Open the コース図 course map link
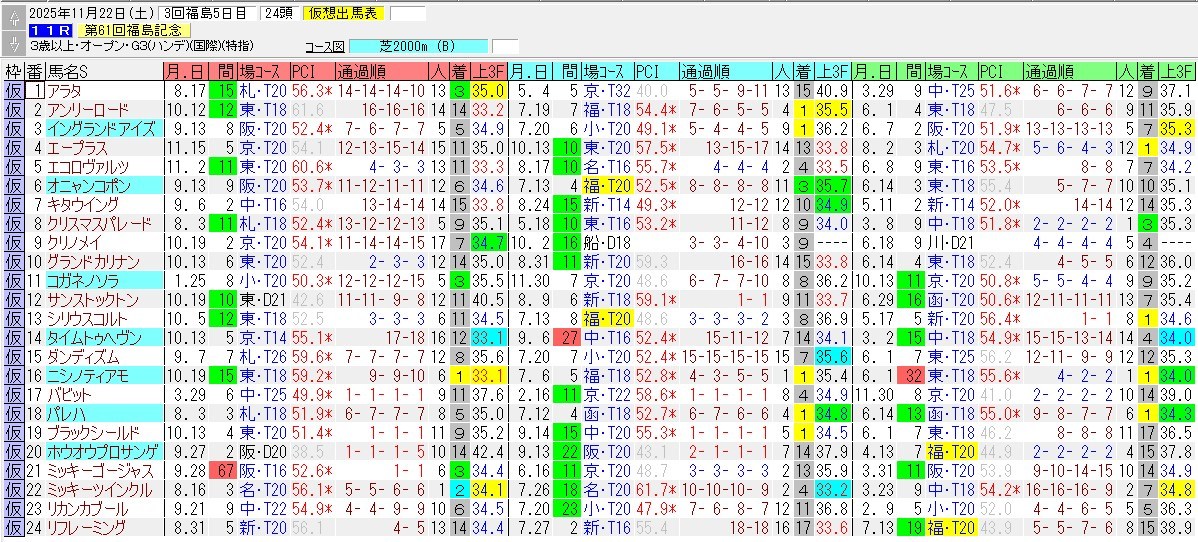The height and width of the screenshot is (542, 1198). (x=324, y=47)
